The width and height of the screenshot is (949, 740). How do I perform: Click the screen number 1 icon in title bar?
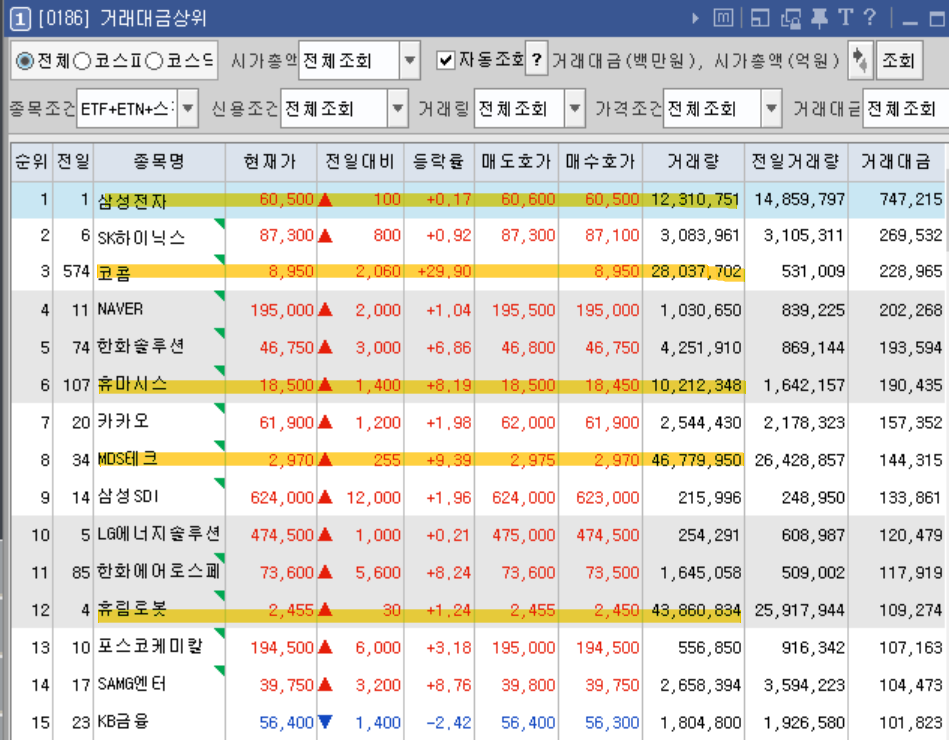(x=19, y=19)
